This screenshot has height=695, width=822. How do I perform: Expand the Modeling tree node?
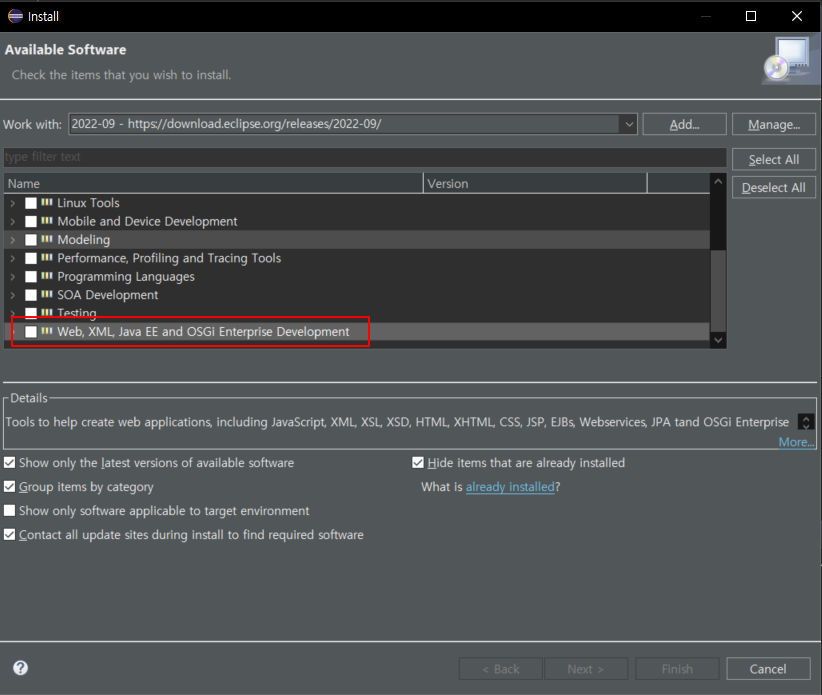tap(13, 240)
